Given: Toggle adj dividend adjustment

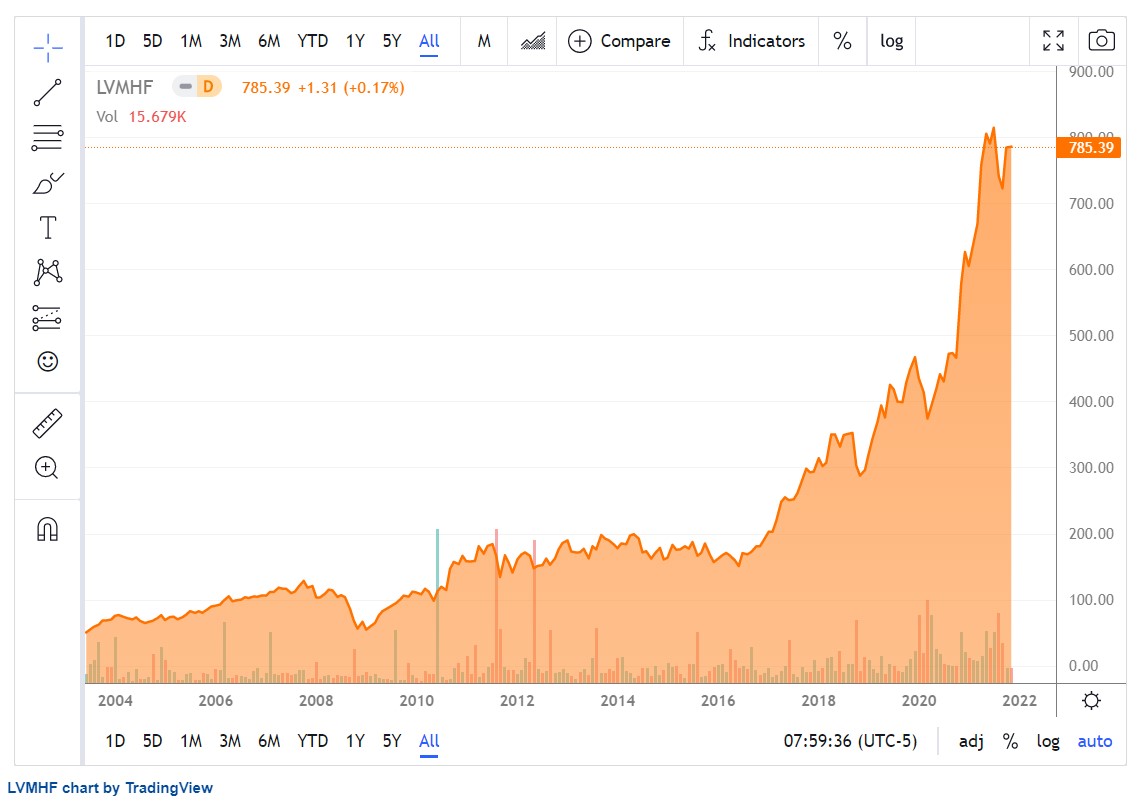Looking at the screenshot, I should point(971,741).
